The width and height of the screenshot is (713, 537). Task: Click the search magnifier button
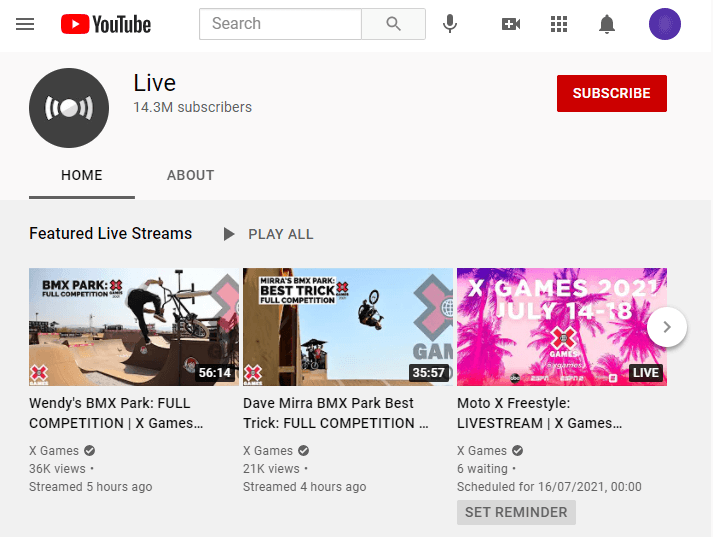pos(393,24)
